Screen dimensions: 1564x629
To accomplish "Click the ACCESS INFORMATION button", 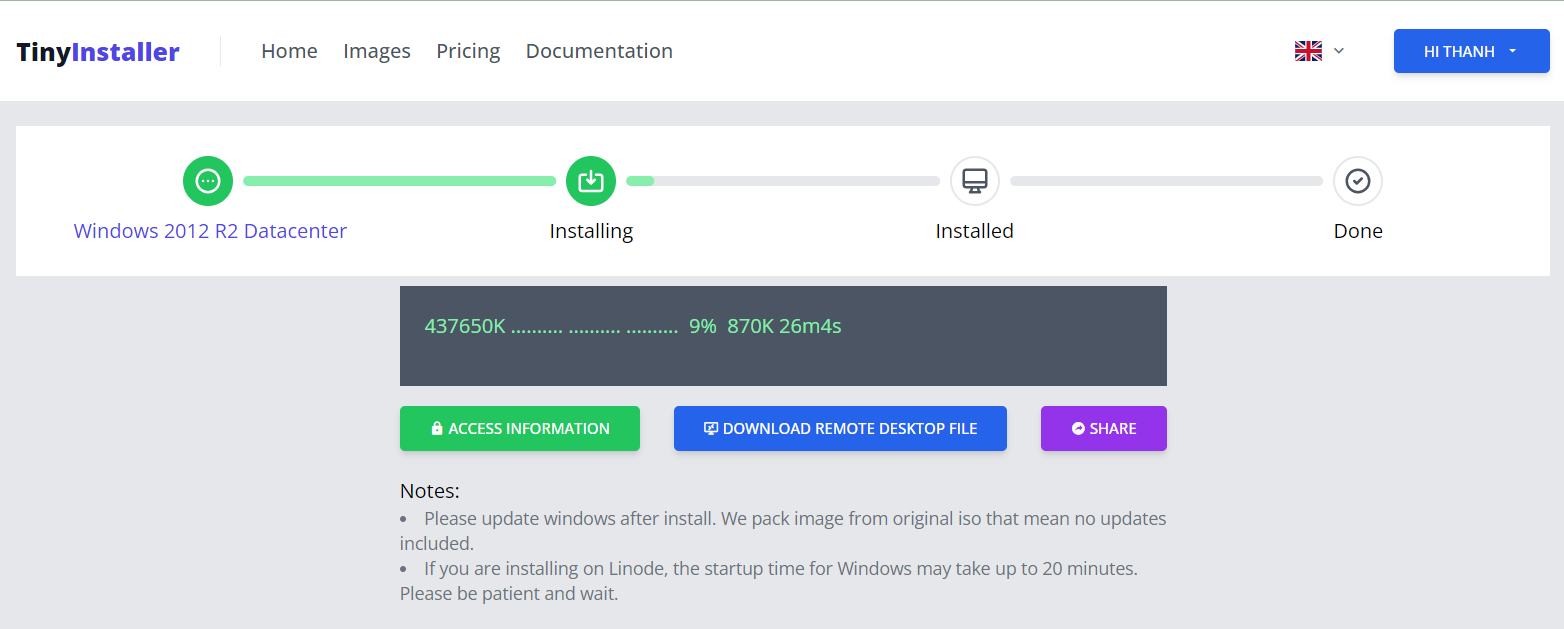I will [x=520, y=428].
